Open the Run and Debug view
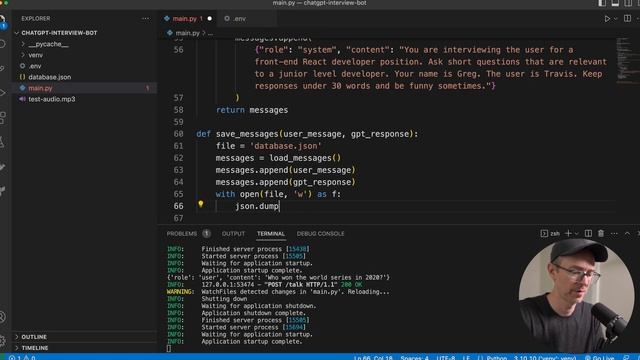 click(x=2, y=93)
